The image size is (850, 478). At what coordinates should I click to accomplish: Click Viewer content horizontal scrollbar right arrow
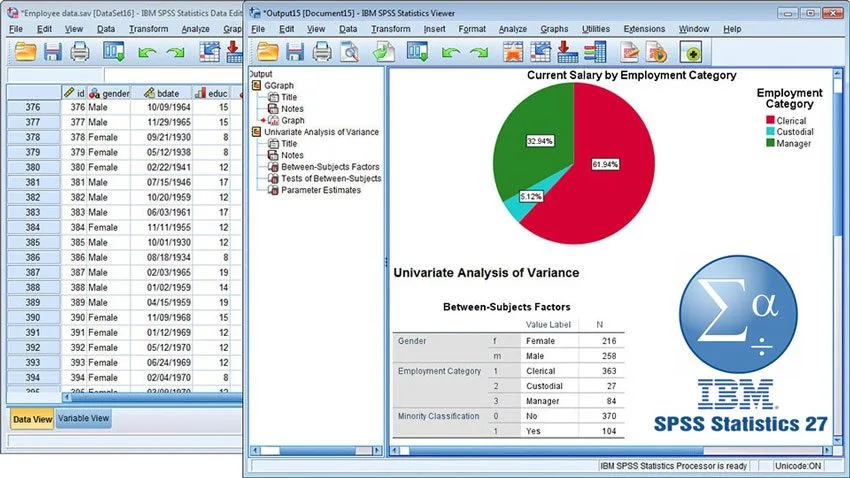click(x=827, y=450)
